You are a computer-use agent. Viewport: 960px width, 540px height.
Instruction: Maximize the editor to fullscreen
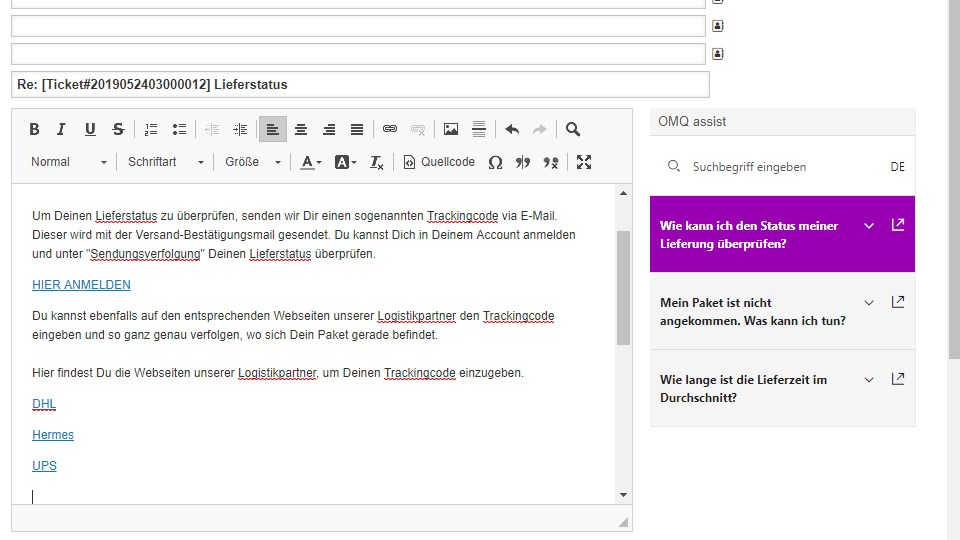584,162
